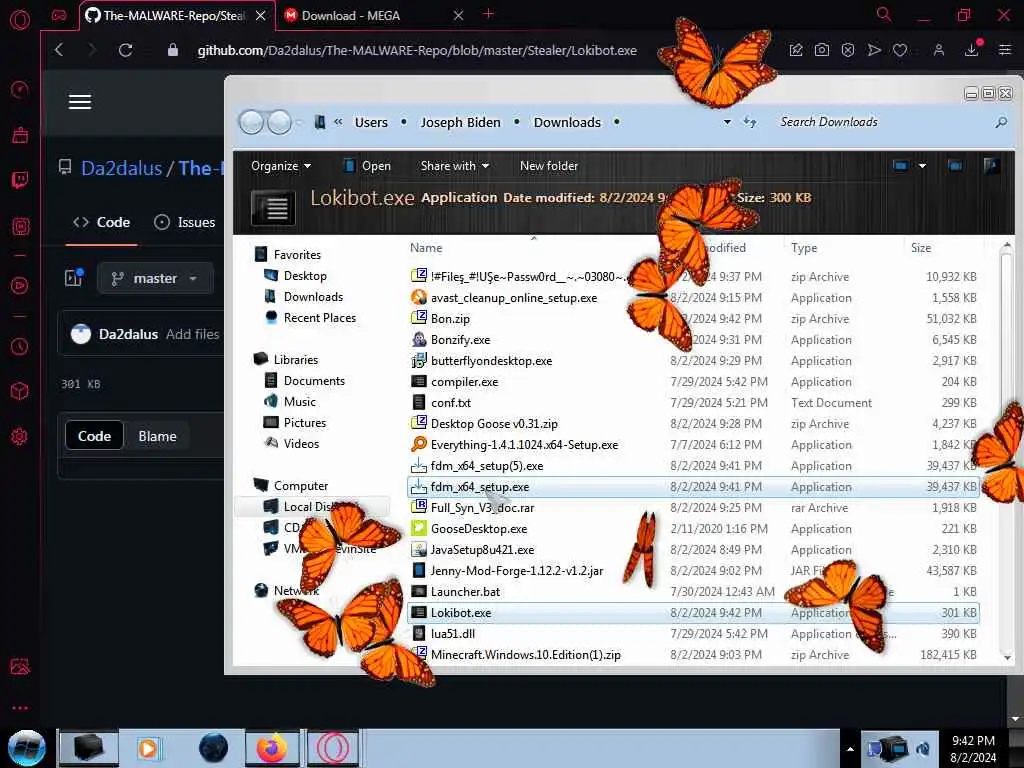Click the volume icon in the system tray
Screen dimensions: 1024x768
click(x=923, y=748)
